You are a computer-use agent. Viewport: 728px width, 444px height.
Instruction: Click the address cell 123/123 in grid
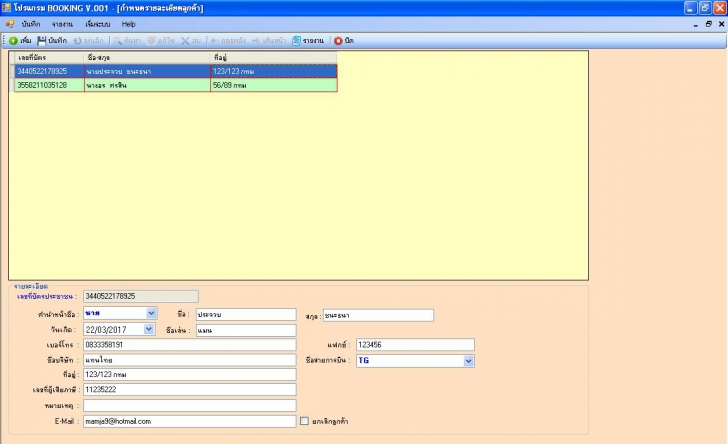[273, 71]
